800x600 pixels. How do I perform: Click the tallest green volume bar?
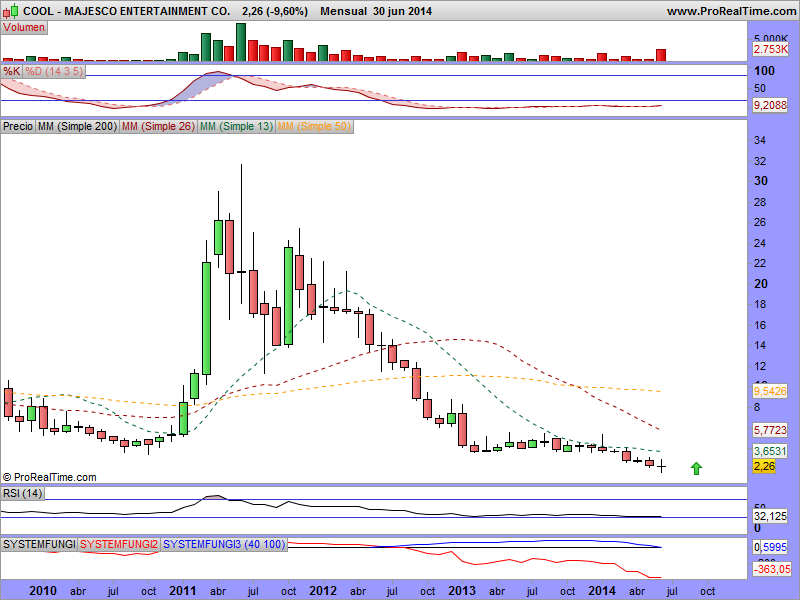241,42
